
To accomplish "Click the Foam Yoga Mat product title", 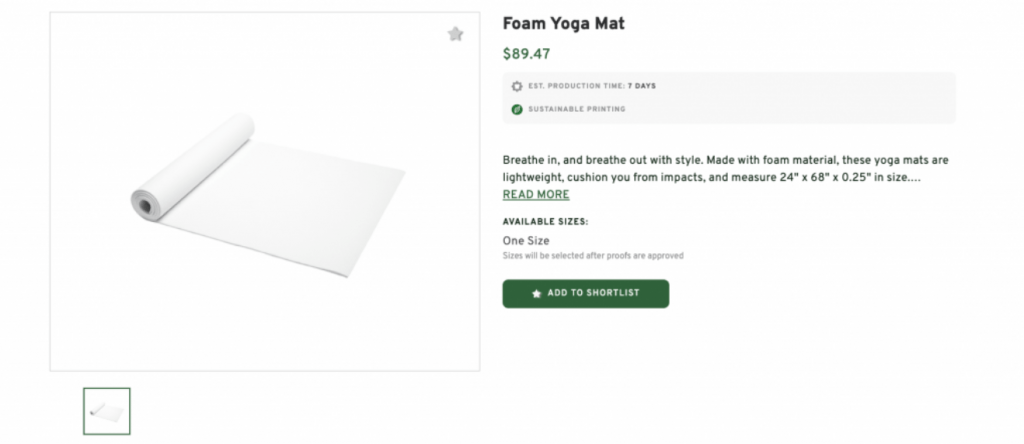I will pos(563,24).
